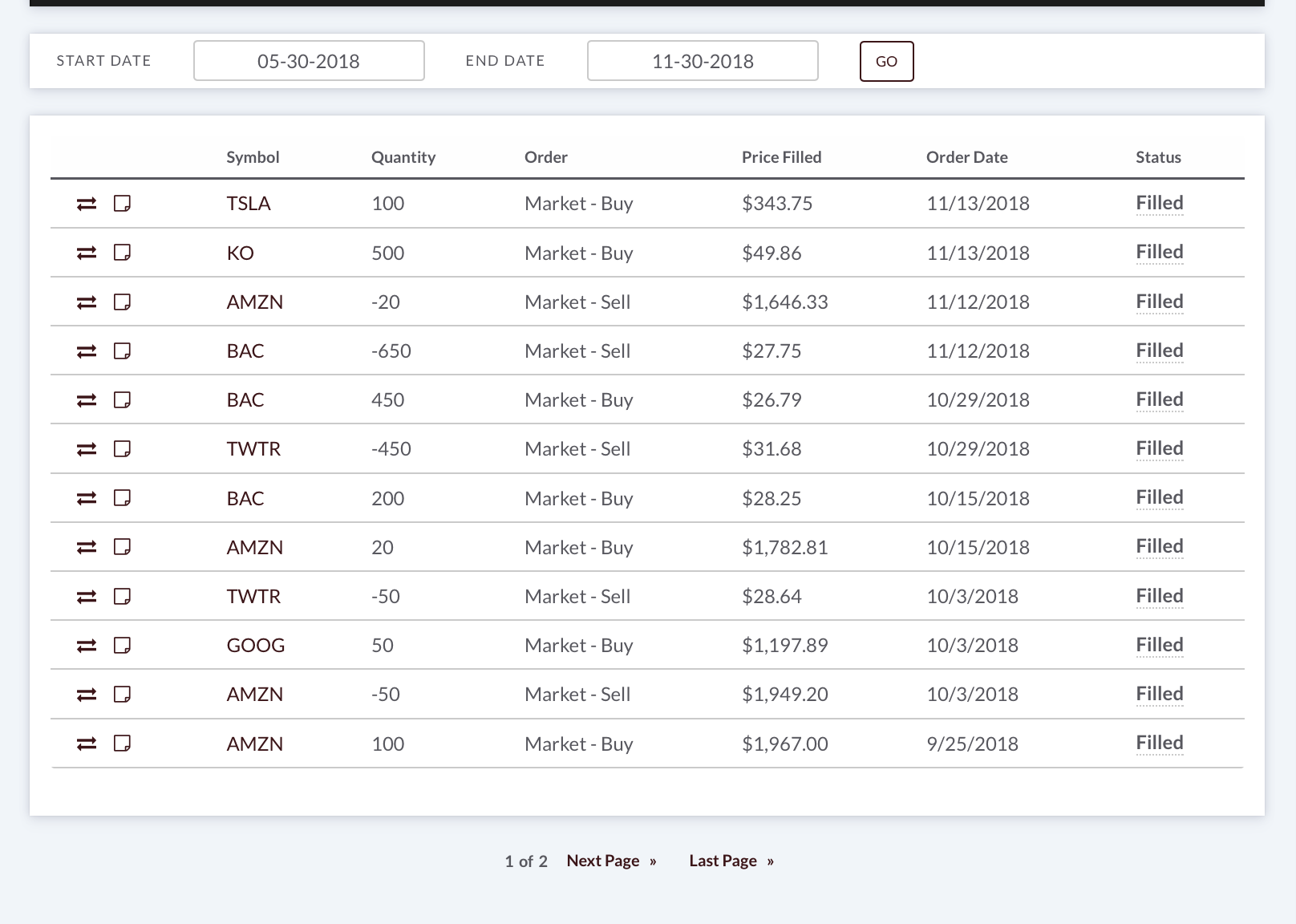The image size is (1296, 924).
Task: Click the GO button
Action: pyautogui.click(x=886, y=61)
